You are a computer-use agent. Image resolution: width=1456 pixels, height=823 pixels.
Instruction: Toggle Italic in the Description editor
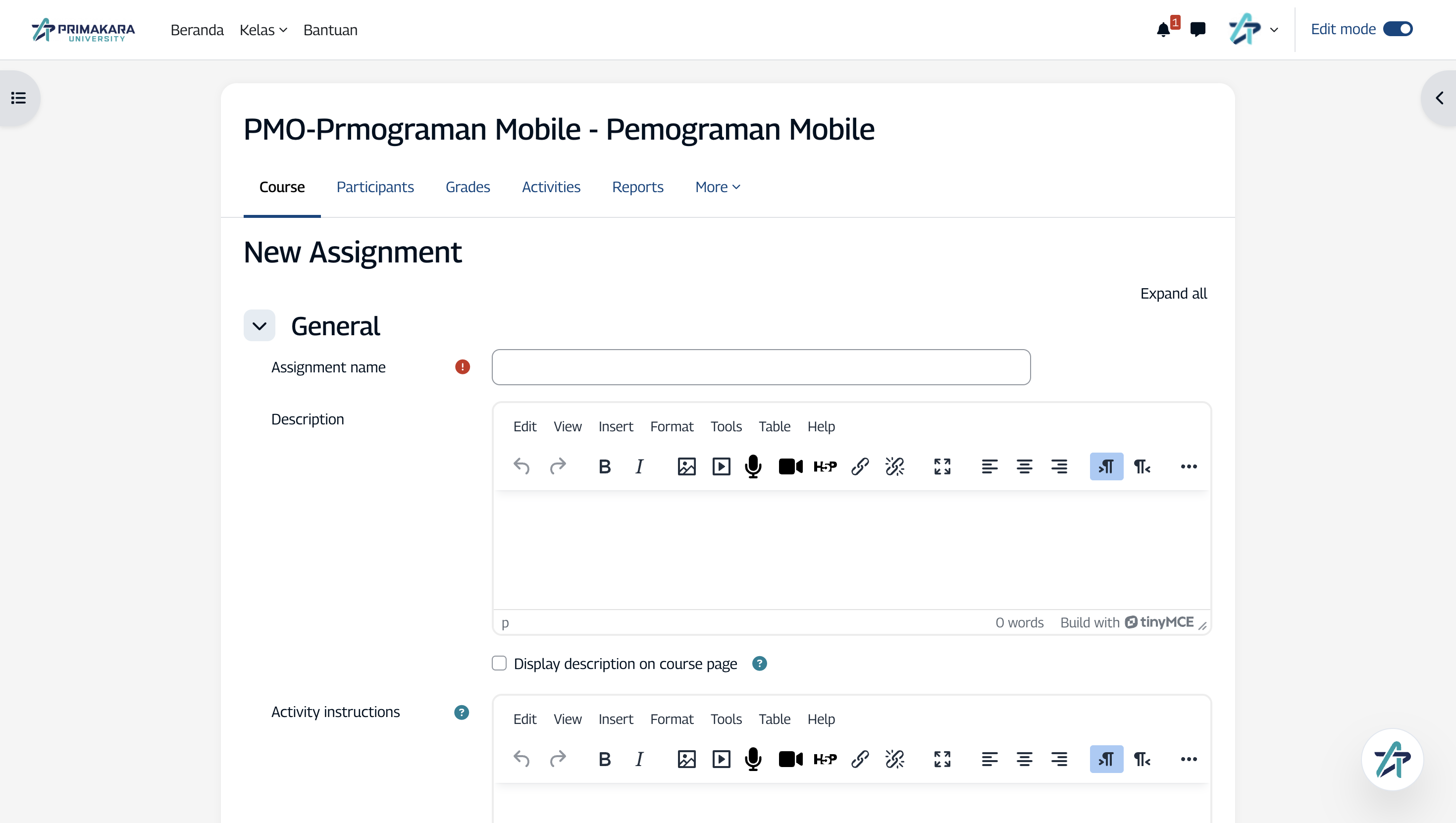coord(639,466)
